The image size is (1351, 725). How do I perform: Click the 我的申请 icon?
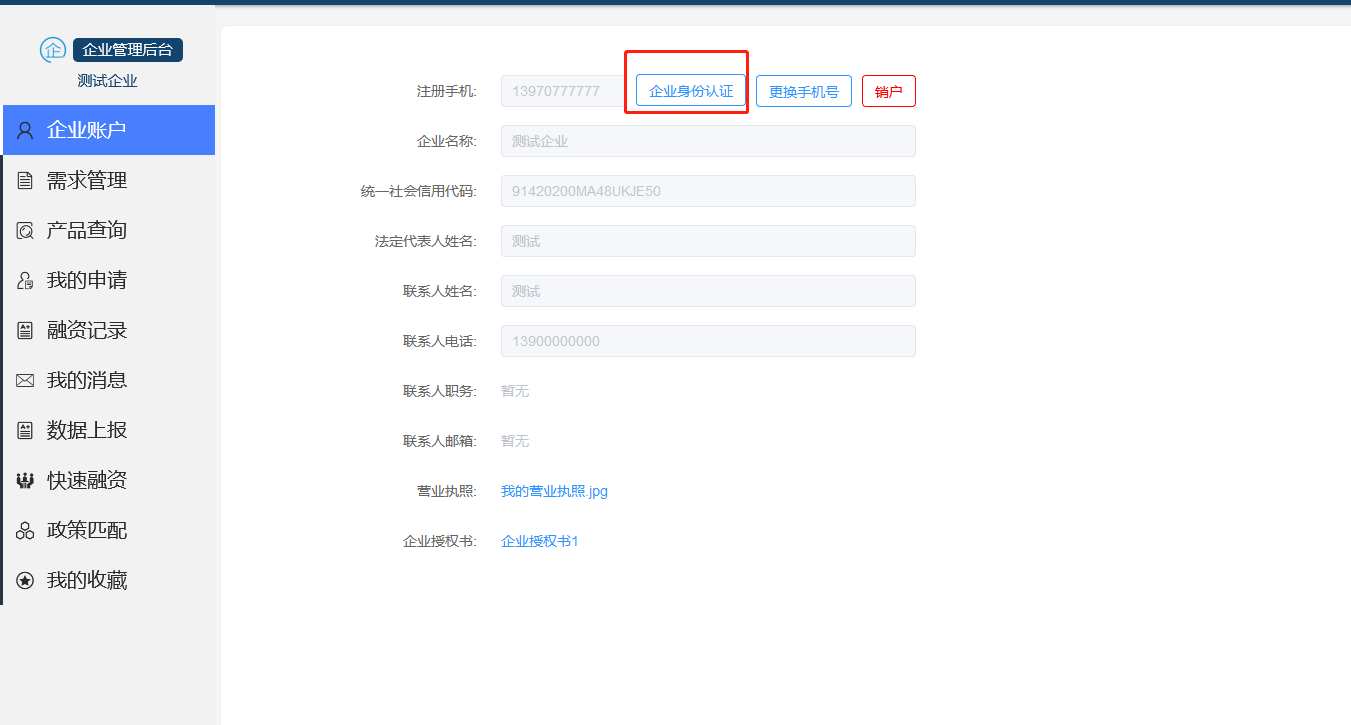tap(25, 281)
